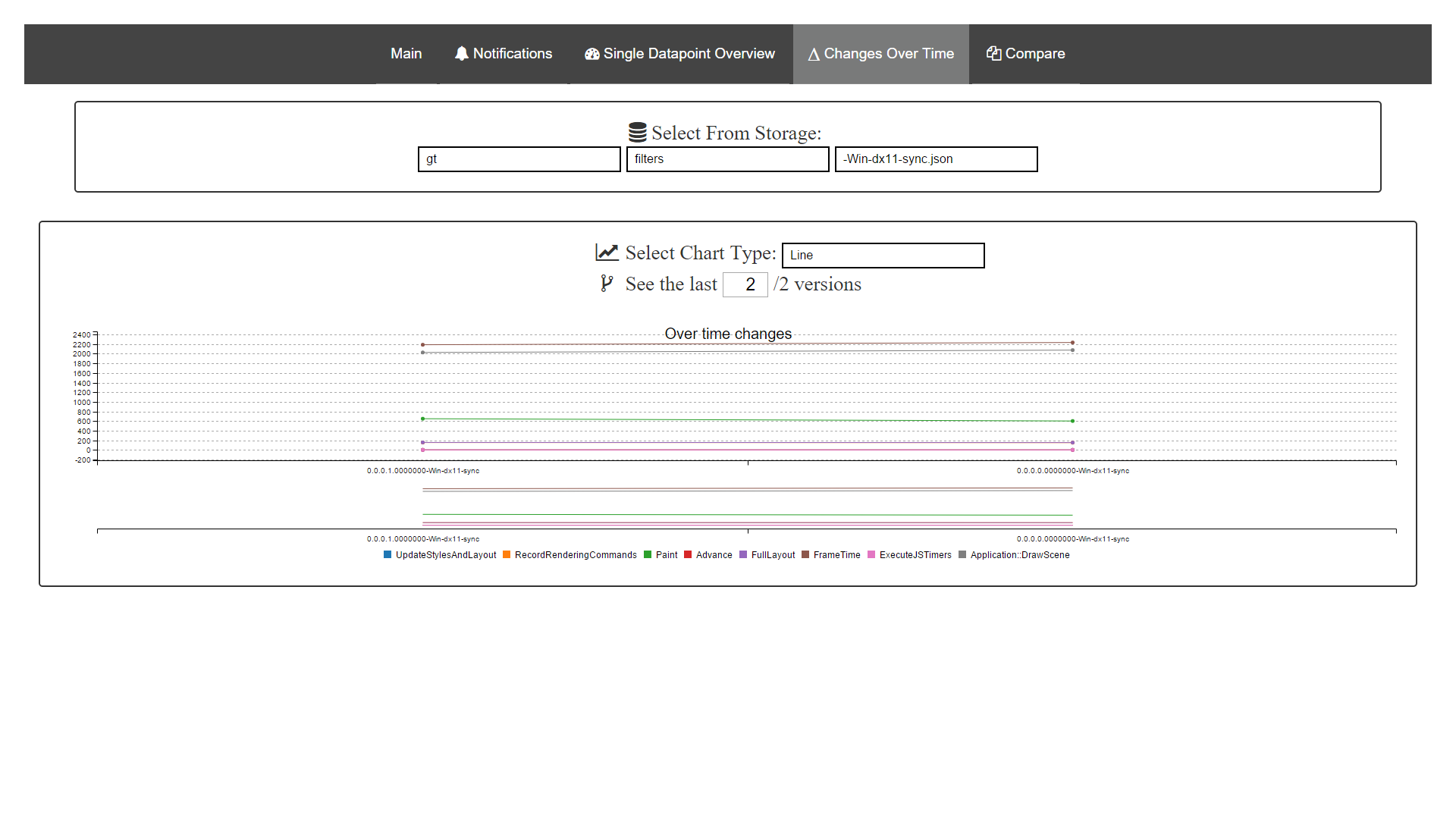The width and height of the screenshot is (1456, 819).
Task: Click the versions count input showing 2
Action: coord(745,284)
